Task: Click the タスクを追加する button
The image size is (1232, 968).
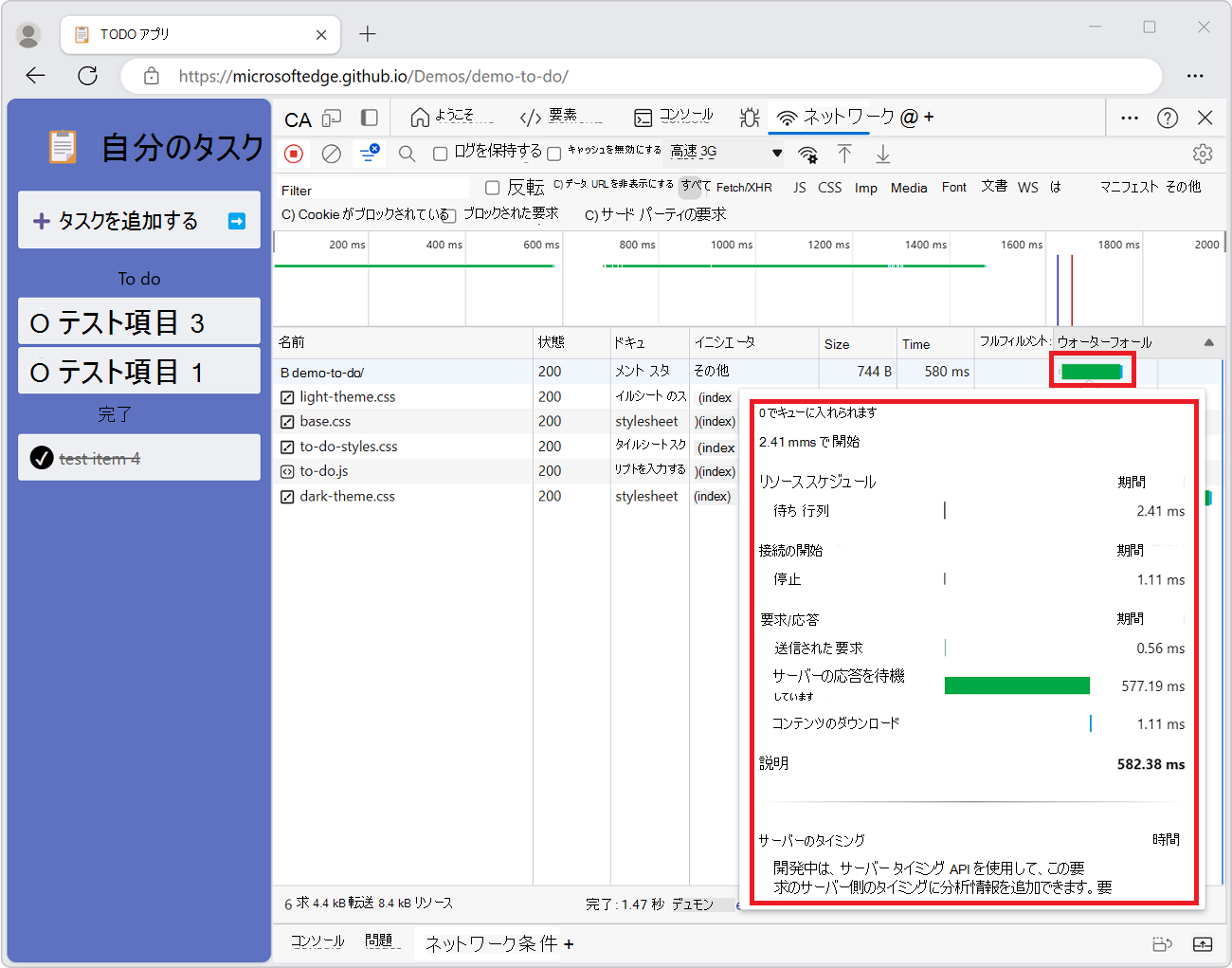Action: [x=138, y=219]
